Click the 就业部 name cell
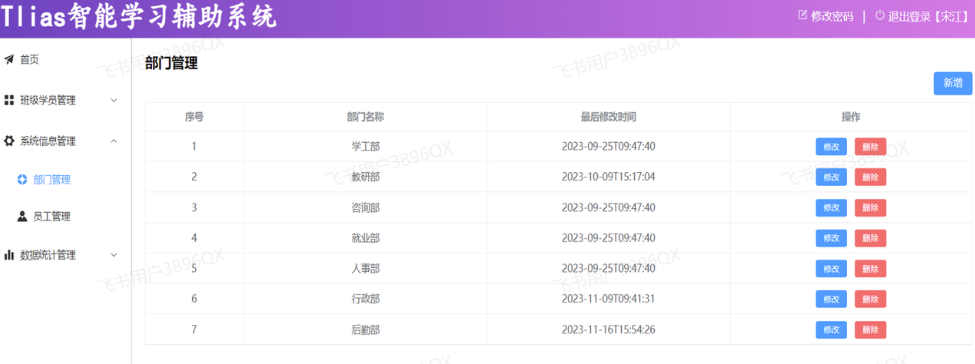The height and width of the screenshot is (364, 975). [x=365, y=238]
